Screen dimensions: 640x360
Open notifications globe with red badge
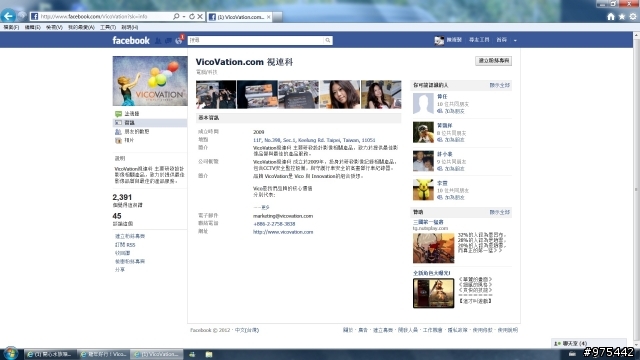pos(179,40)
